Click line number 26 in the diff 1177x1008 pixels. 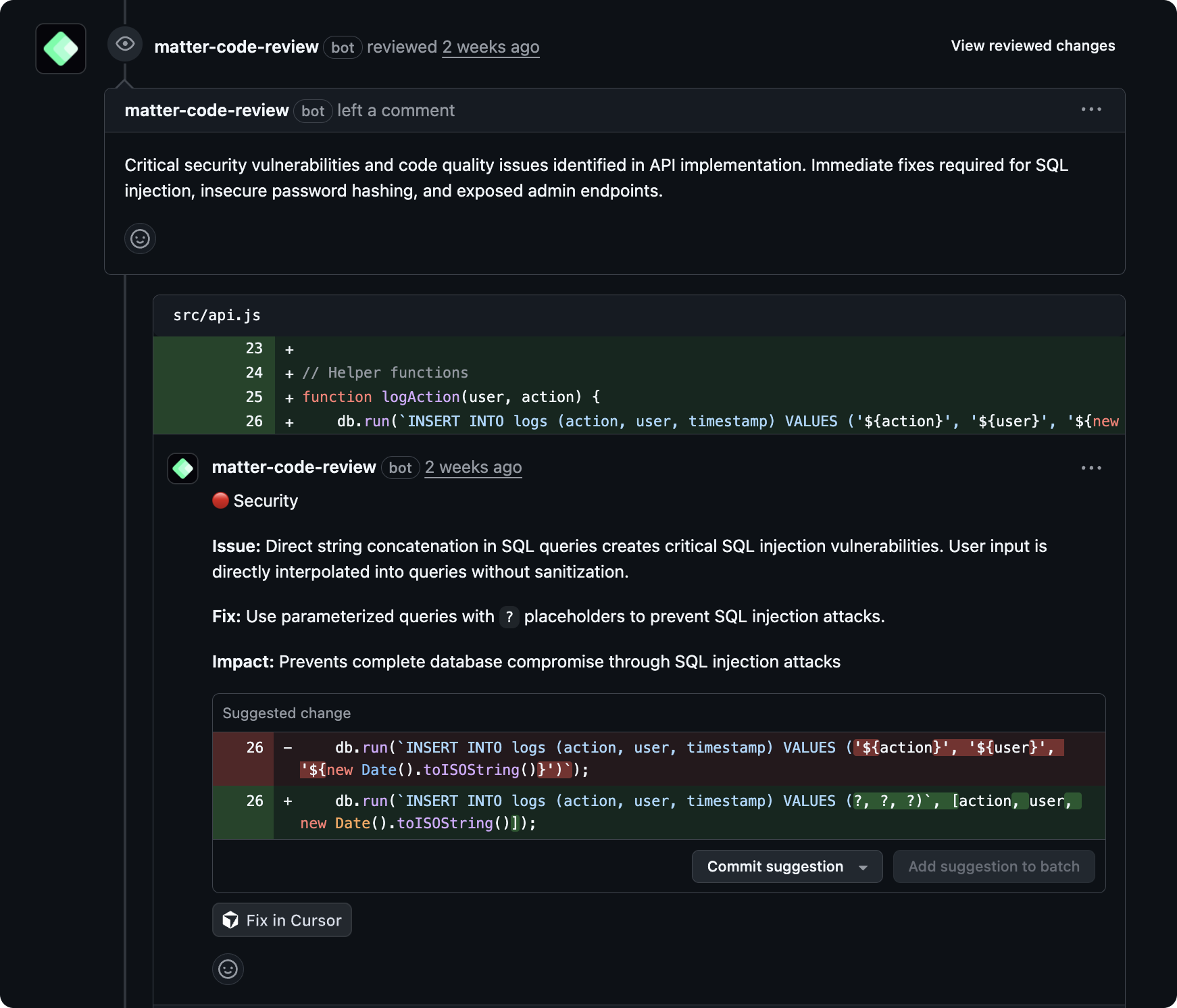tap(254, 421)
